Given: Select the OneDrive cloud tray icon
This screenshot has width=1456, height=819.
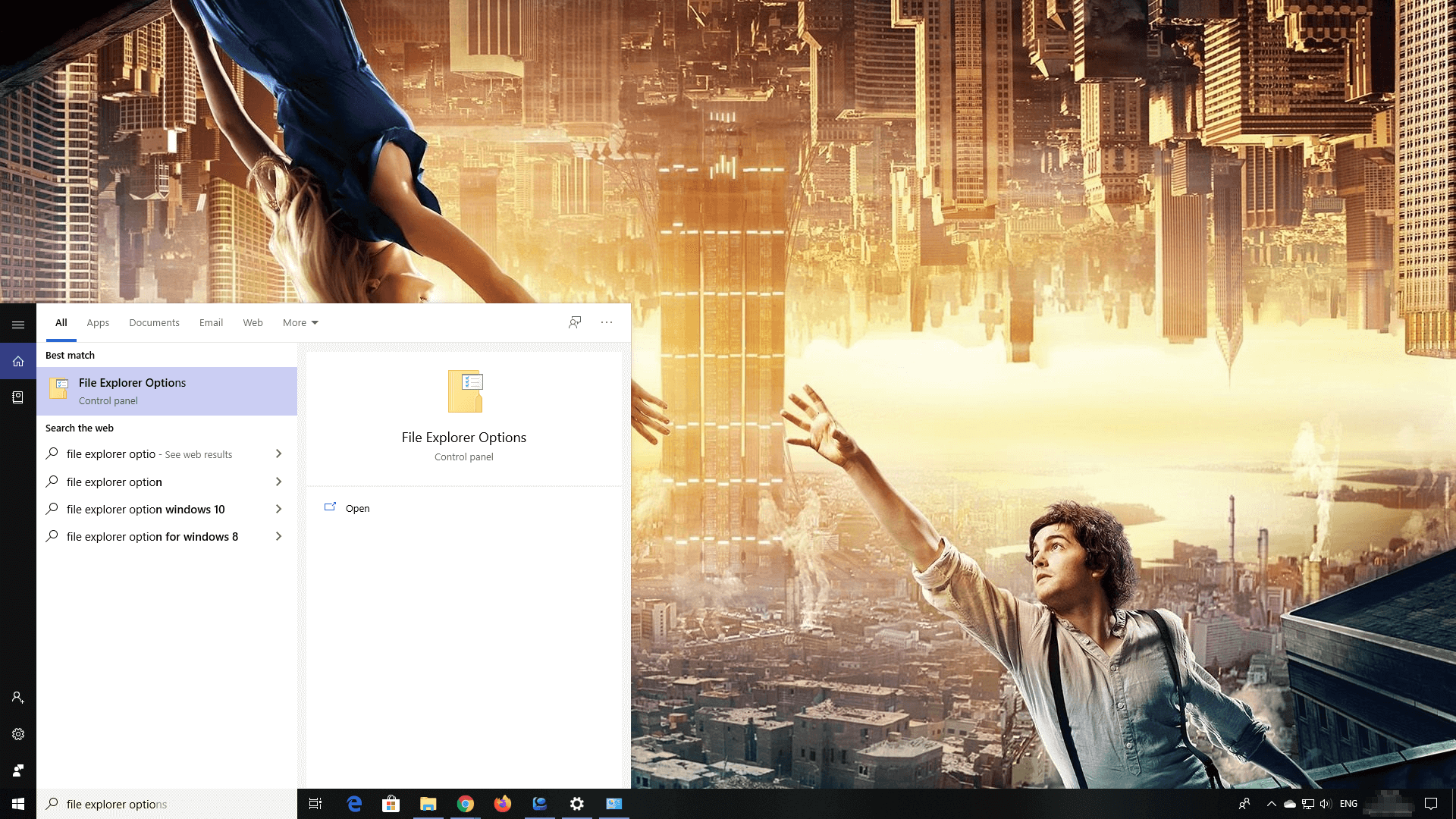Looking at the screenshot, I should pyautogui.click(x=1290, y=804).
